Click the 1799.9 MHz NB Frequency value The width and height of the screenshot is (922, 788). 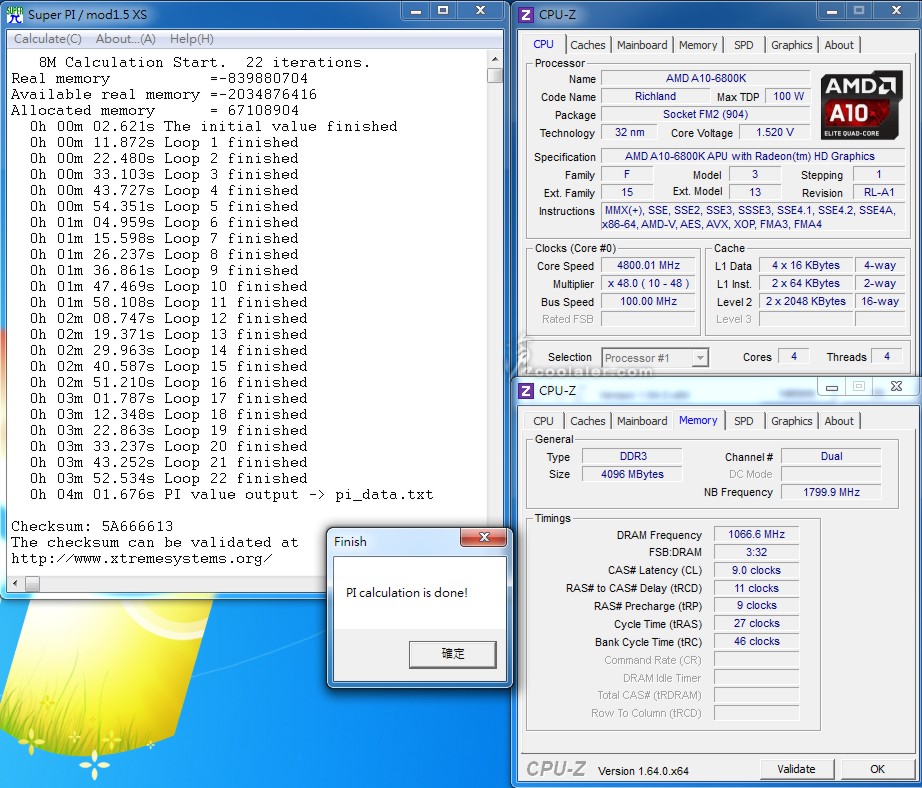[831, 492]
